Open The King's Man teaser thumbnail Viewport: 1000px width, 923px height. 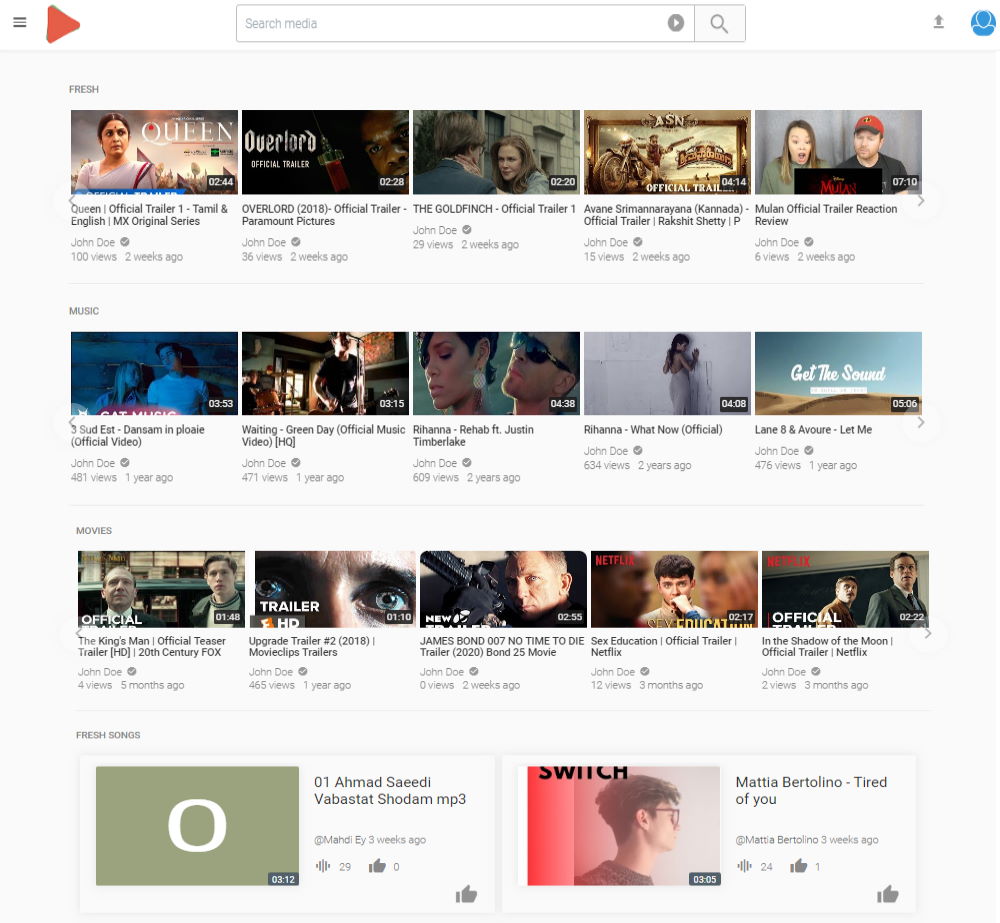tap(161, 589)
